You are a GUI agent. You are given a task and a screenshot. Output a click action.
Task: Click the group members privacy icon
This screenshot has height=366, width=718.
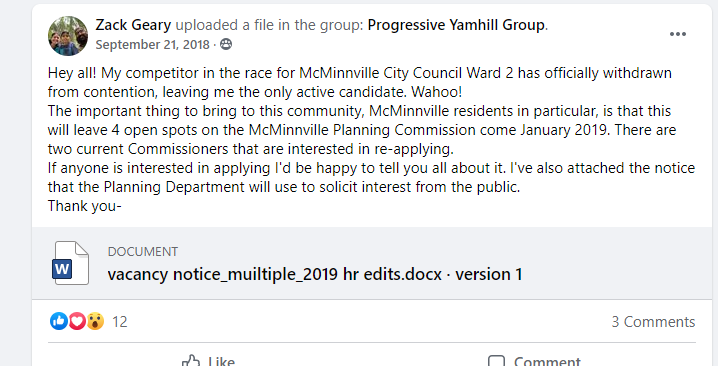[226, 44]
